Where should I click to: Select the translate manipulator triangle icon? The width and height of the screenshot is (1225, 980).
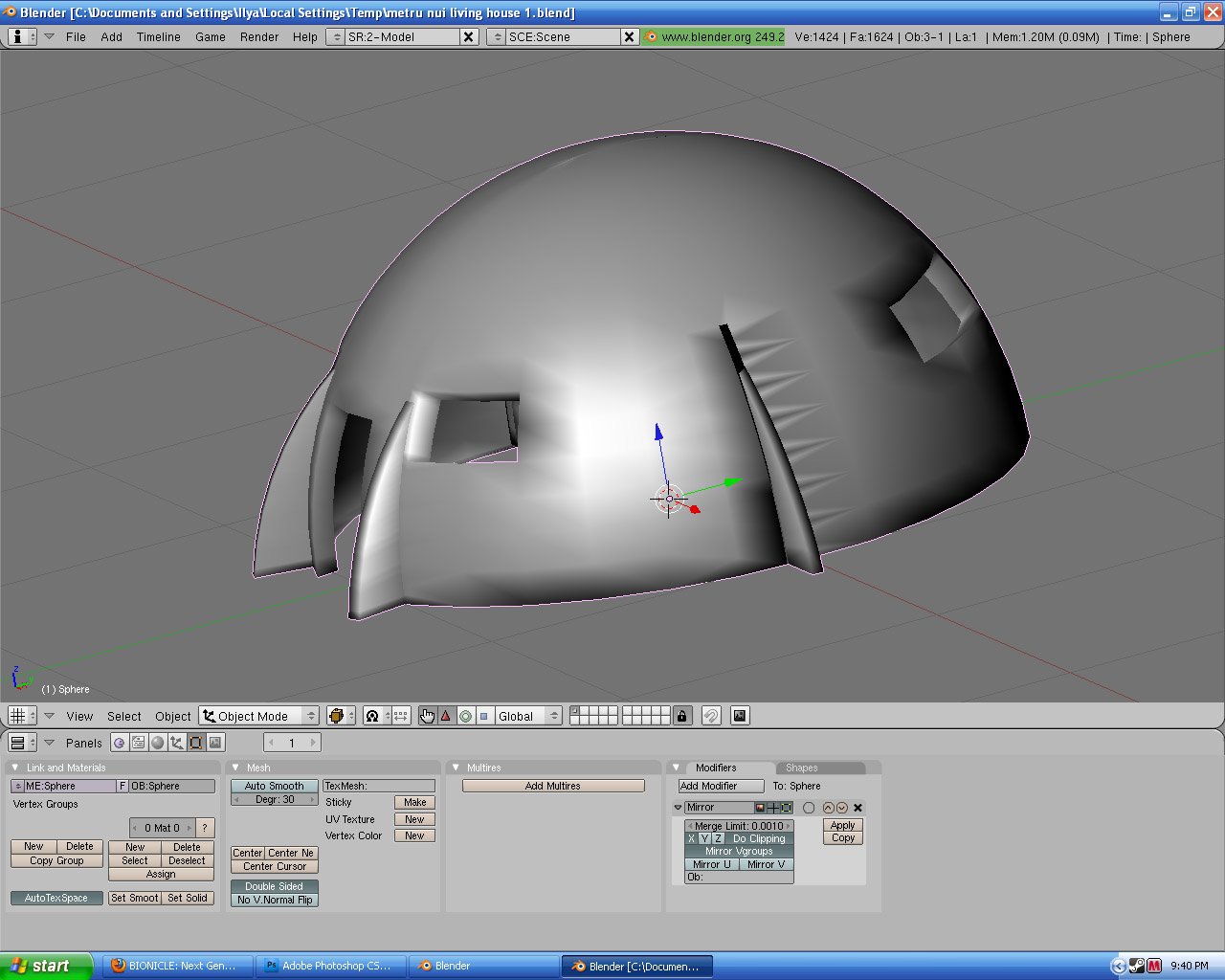446,716
